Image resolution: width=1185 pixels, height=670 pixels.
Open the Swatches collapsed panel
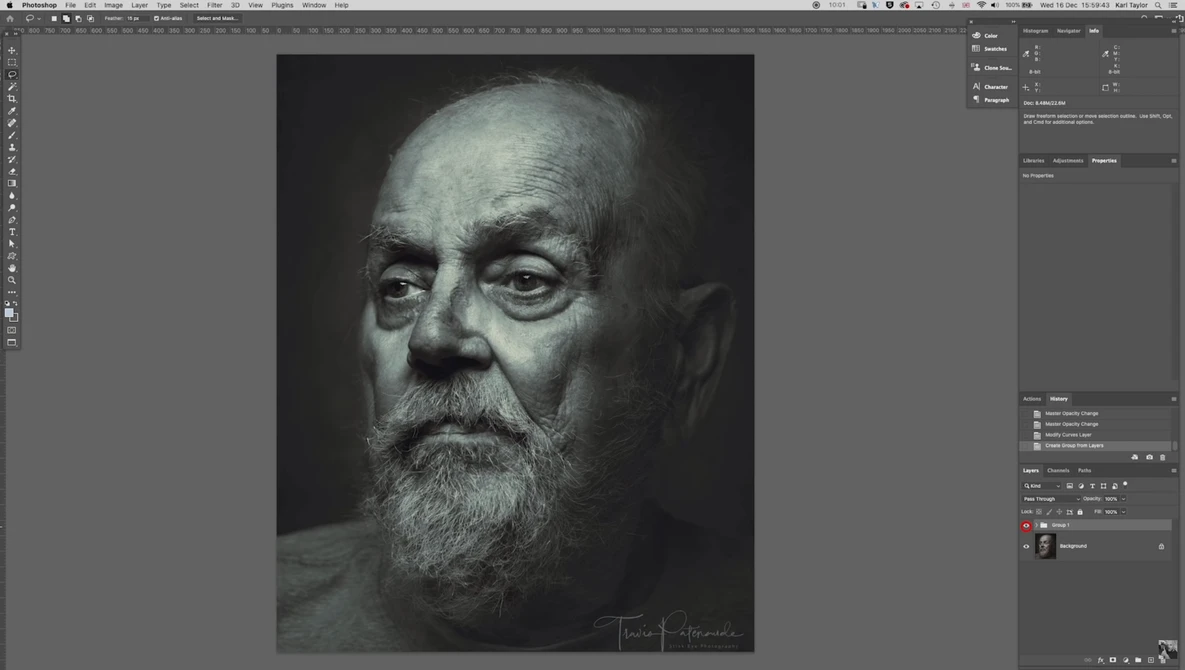(990, 48)
